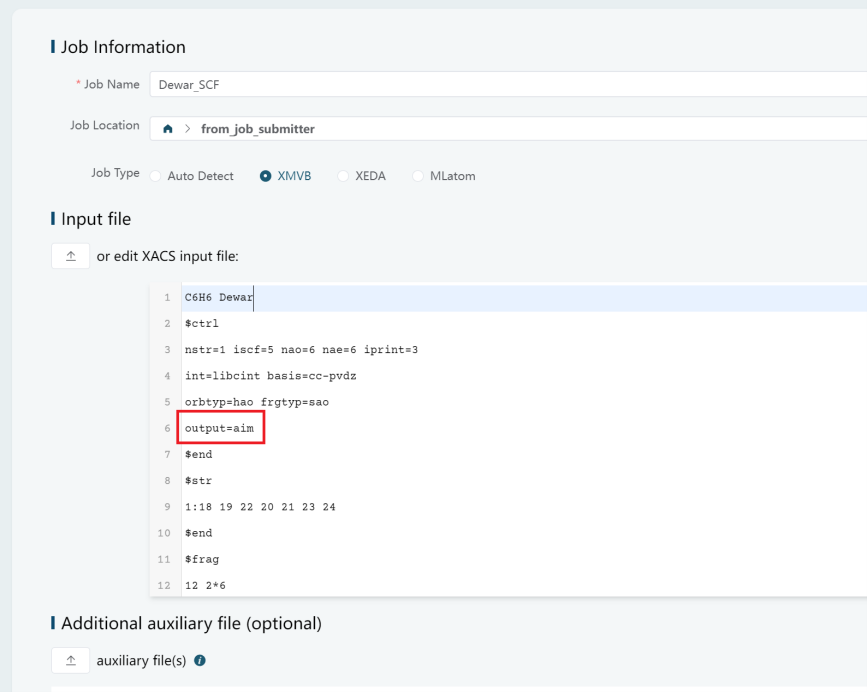867x692 pixels.
Task: Click the input file upload icon
Action: [71, 256]
